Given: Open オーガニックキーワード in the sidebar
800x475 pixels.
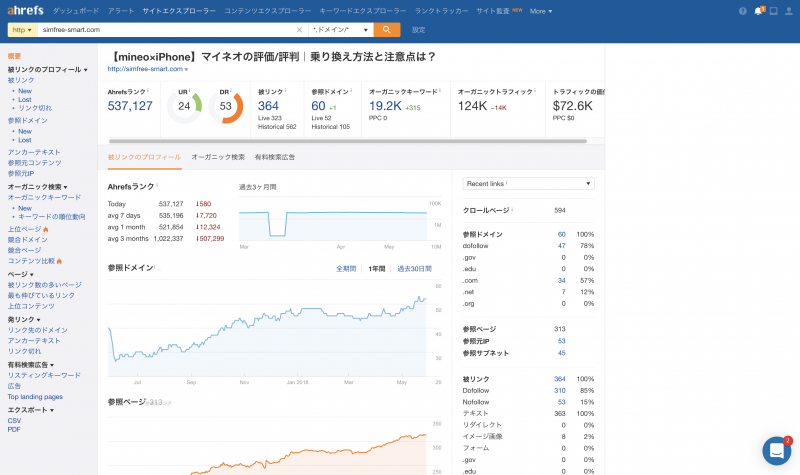Looking at the screenshot, I should click(44, 197).
